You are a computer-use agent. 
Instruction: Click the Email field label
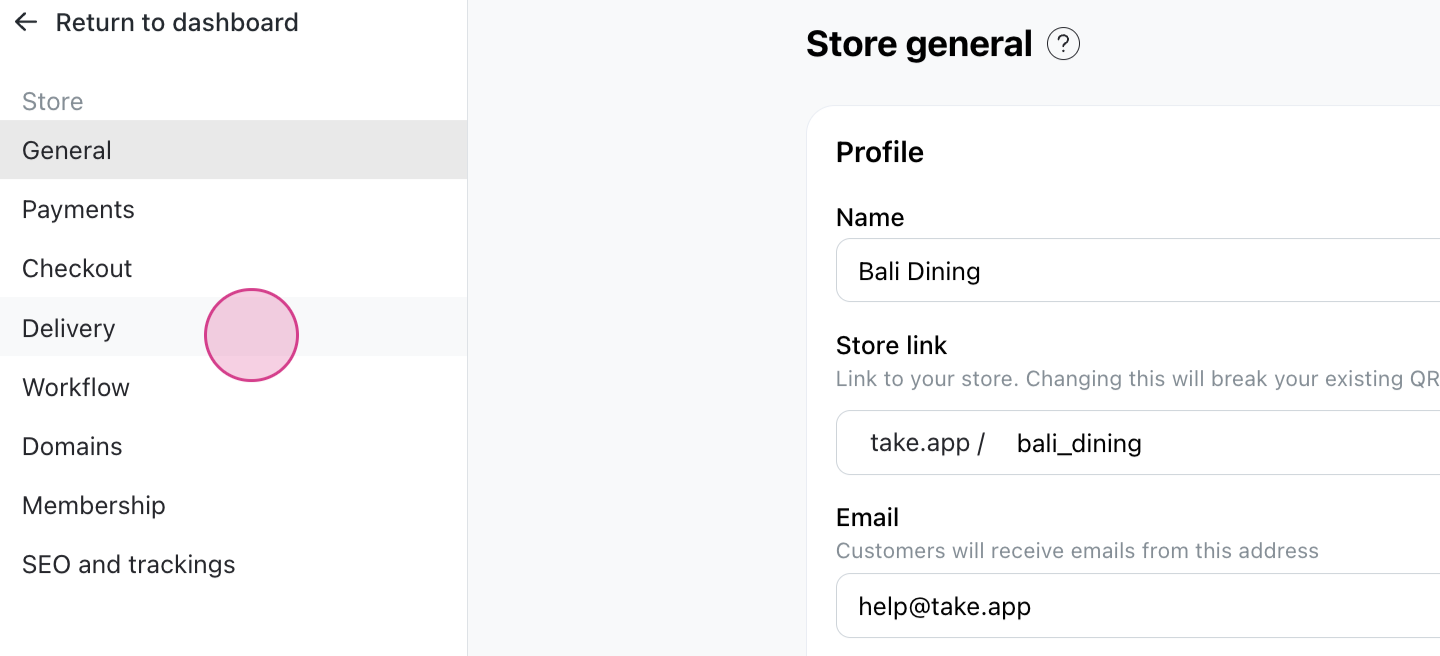868,517
